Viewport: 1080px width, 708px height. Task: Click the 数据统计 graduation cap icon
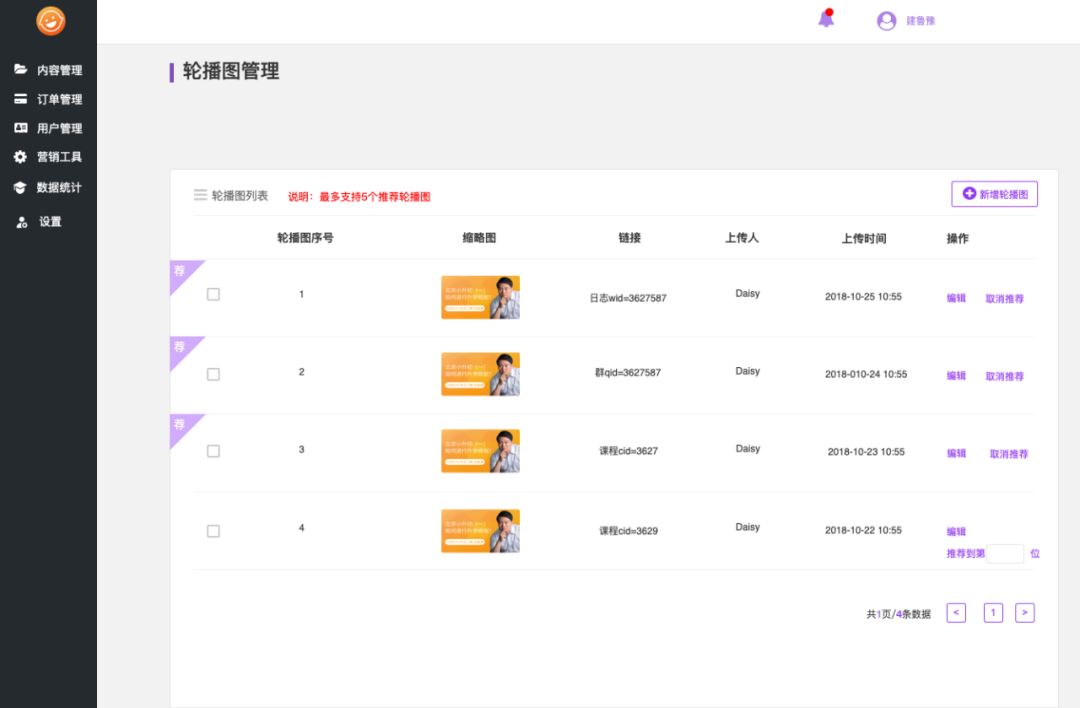pyautogui.click(x=20, y=187)
